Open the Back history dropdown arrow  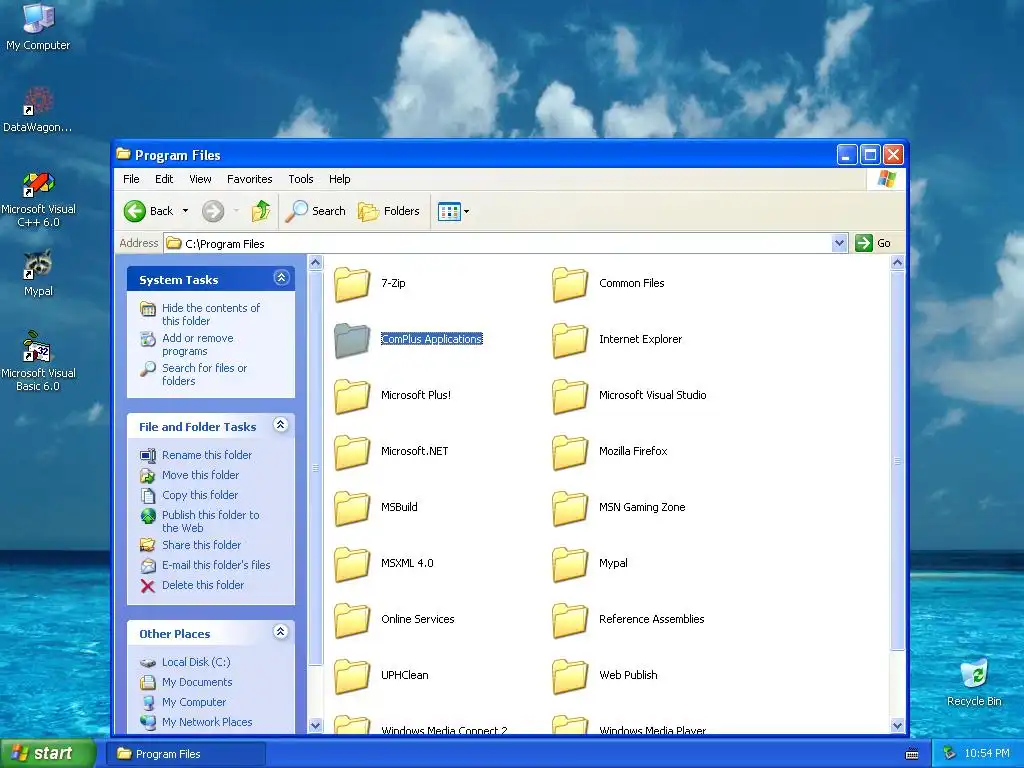[x=185, y=211]
